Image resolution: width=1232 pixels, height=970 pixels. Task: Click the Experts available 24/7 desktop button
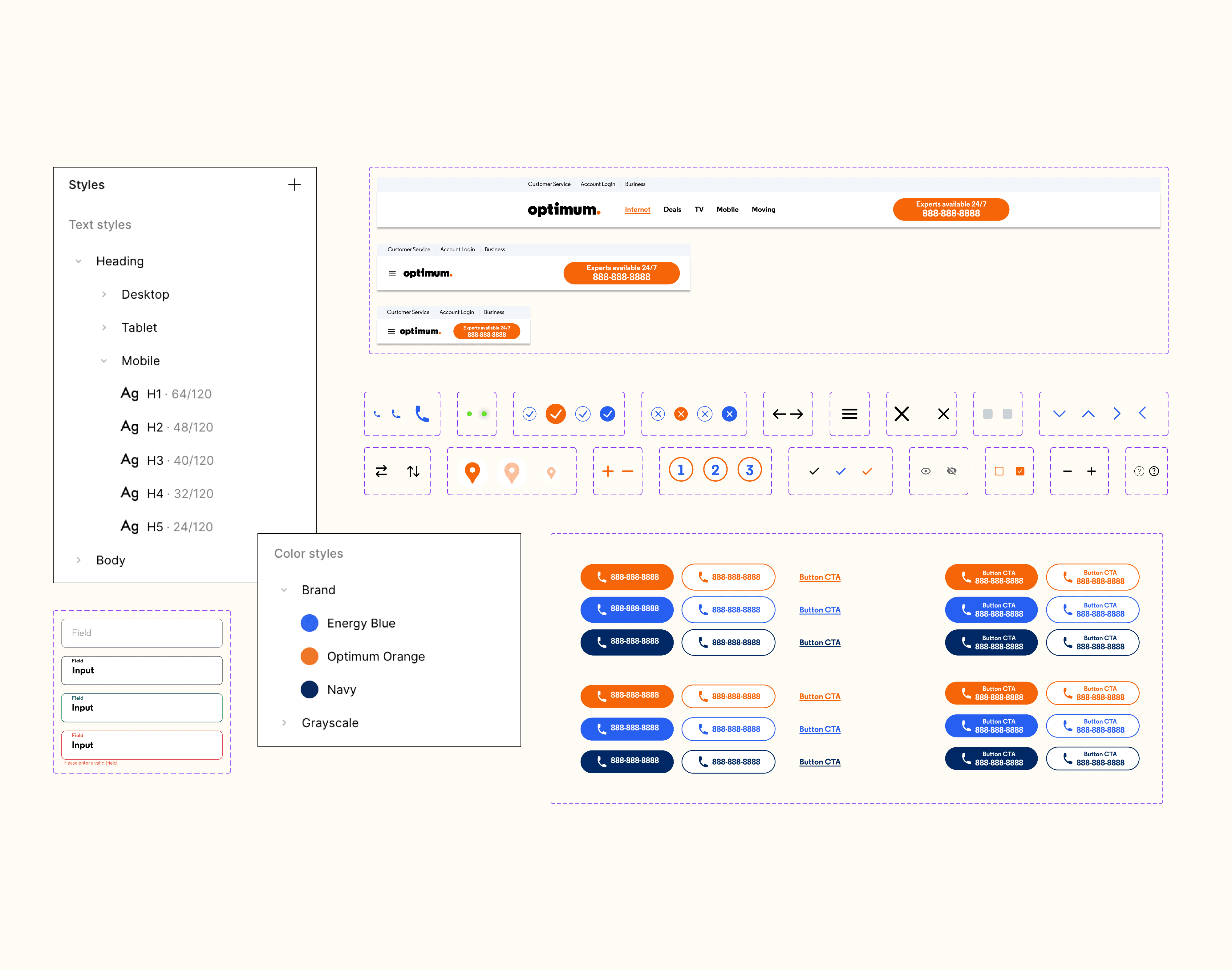click(x=950, y=209)
